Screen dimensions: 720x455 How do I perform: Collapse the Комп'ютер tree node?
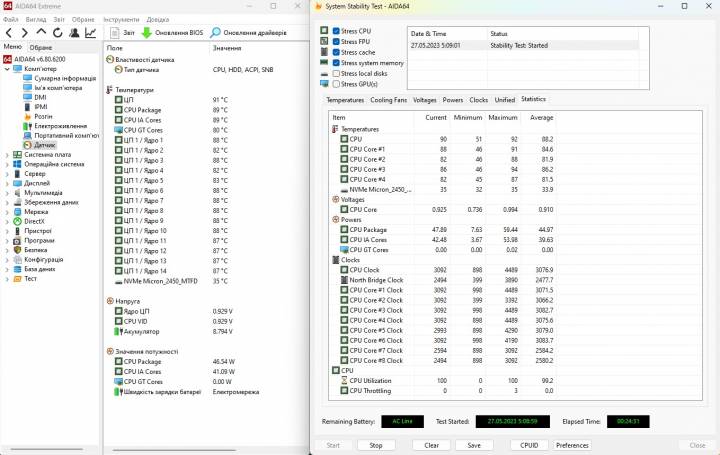[7, 69]
